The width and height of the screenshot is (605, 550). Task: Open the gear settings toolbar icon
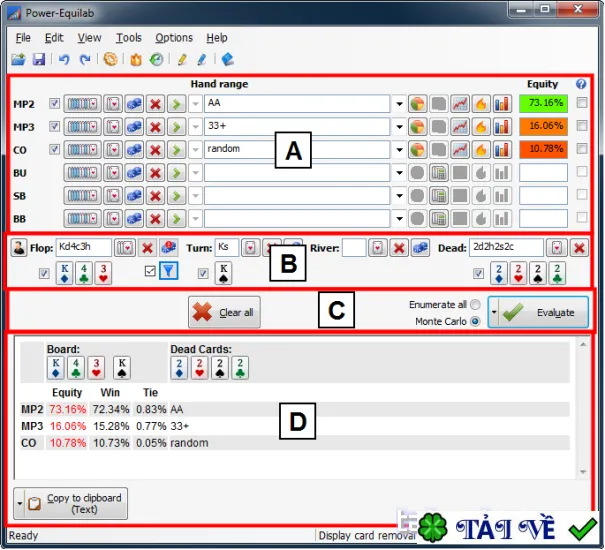pyautogui.click(x=110, y=59)
